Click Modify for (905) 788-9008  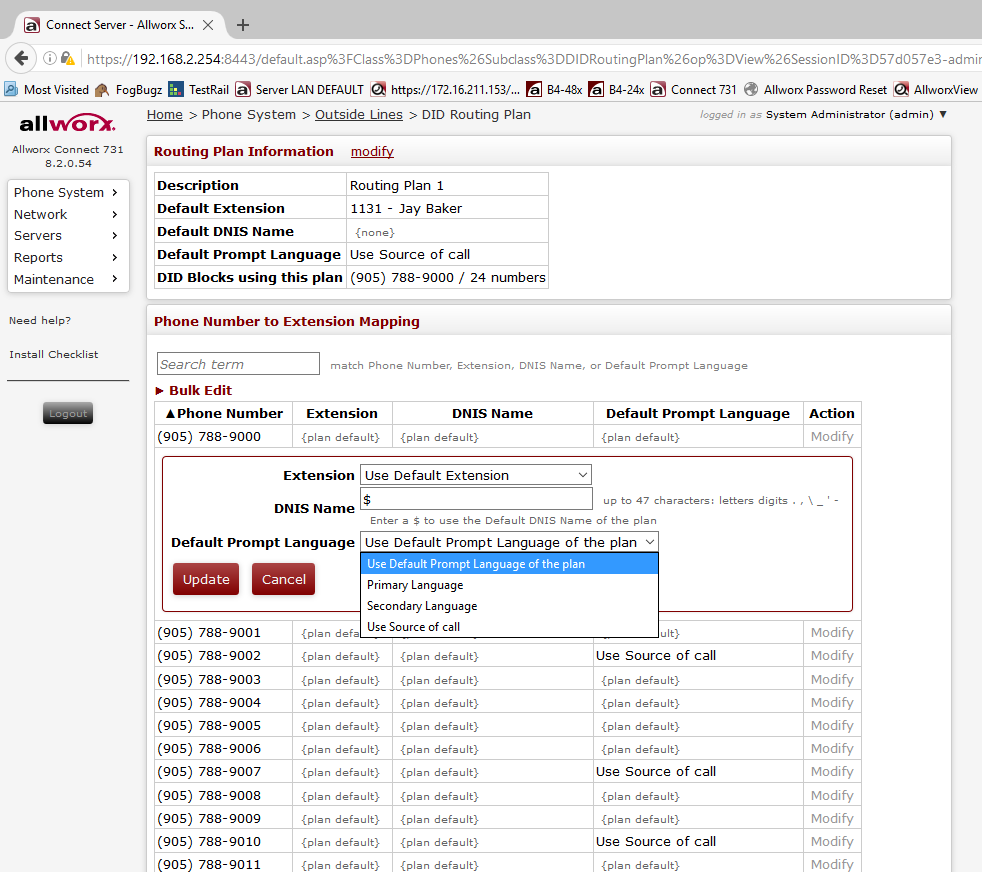pyautogui.click(x=832, y=796)
